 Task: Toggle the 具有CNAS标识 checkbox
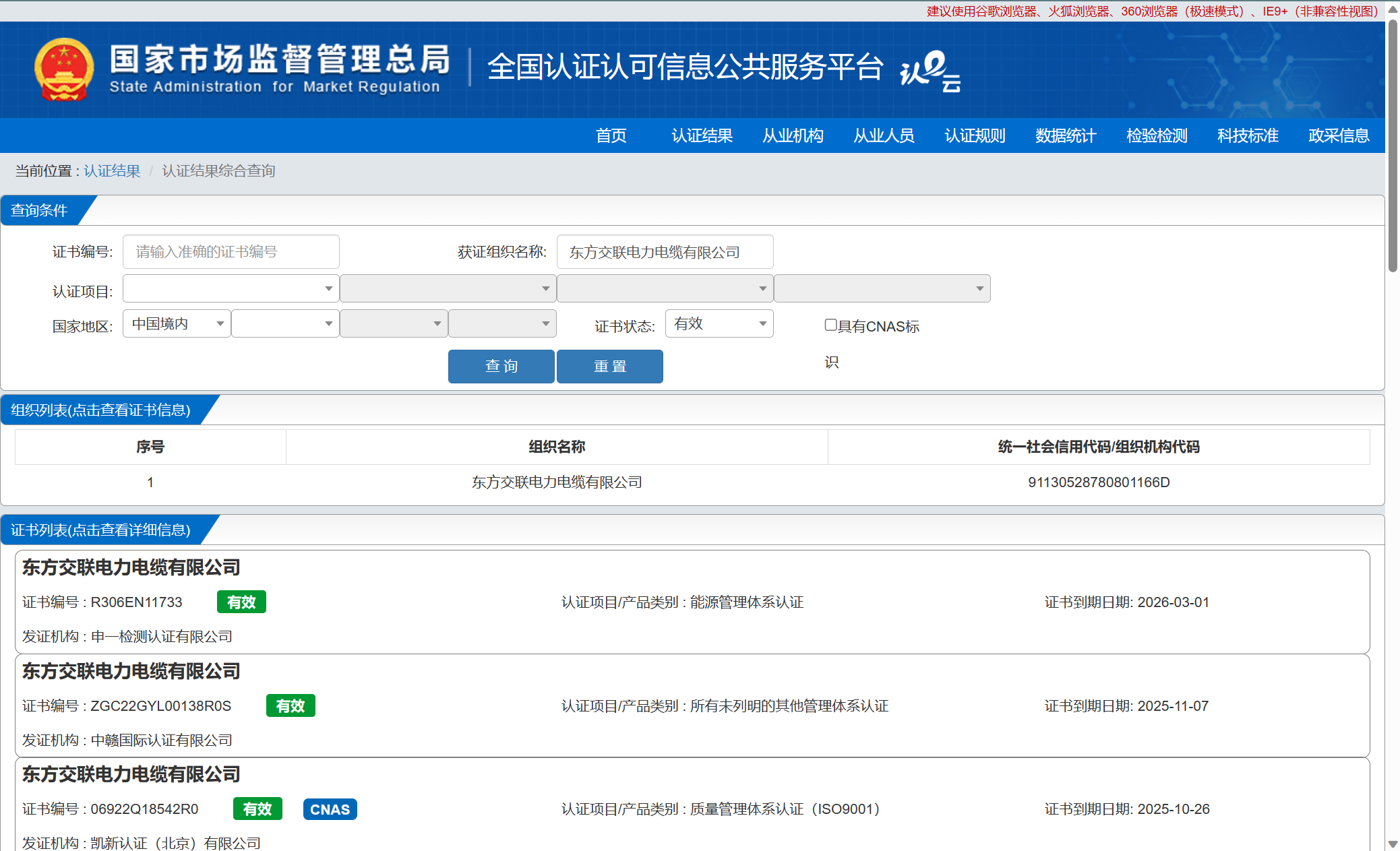click(830, 325)
